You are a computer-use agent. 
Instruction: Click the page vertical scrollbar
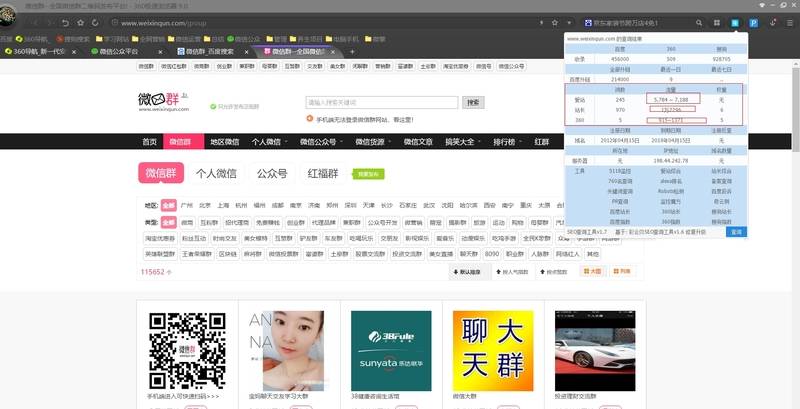tap(796, 110)
